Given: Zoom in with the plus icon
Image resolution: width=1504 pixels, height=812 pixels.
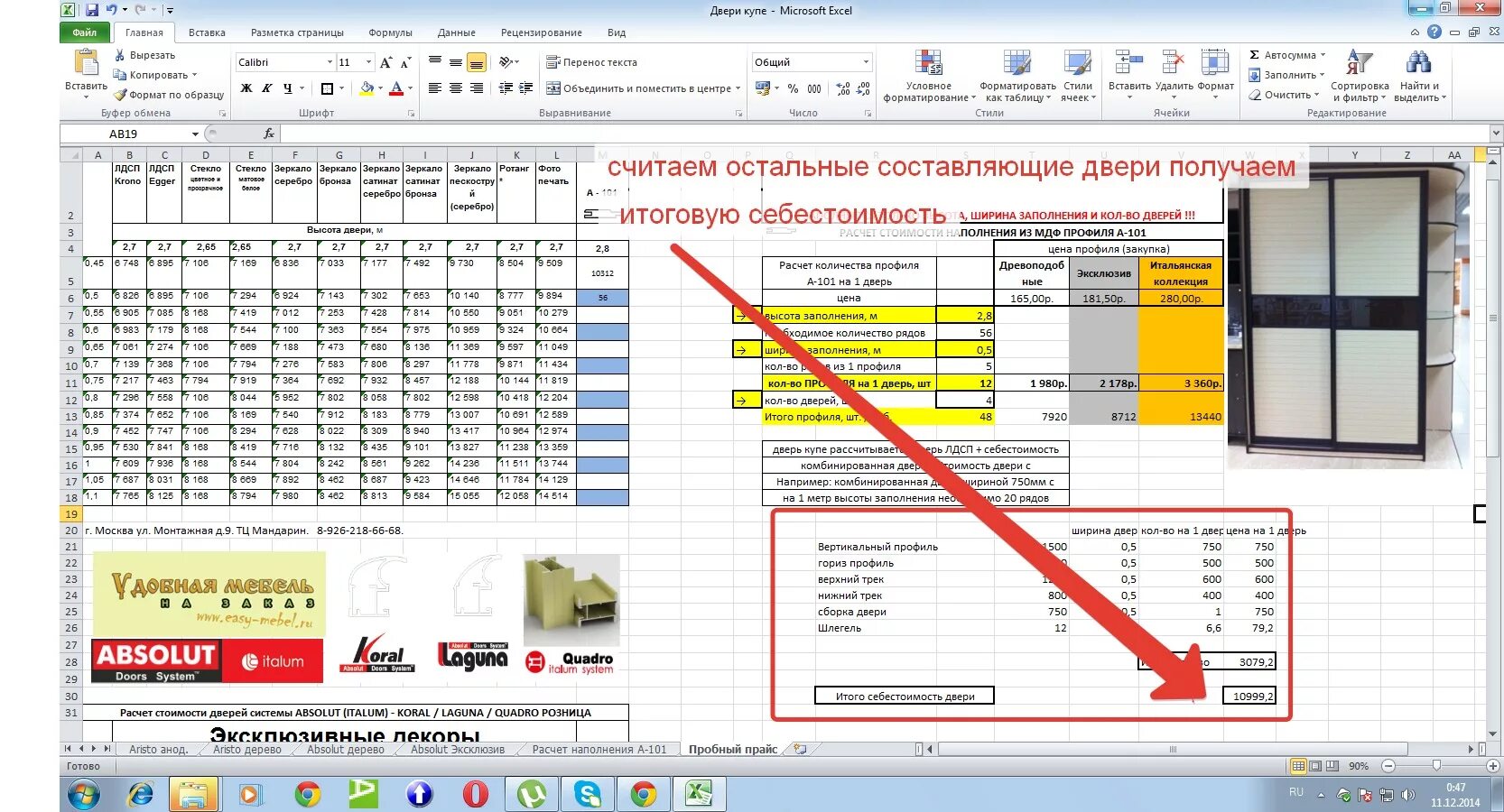Looking at the screenshot, I should click(1493, 766).
